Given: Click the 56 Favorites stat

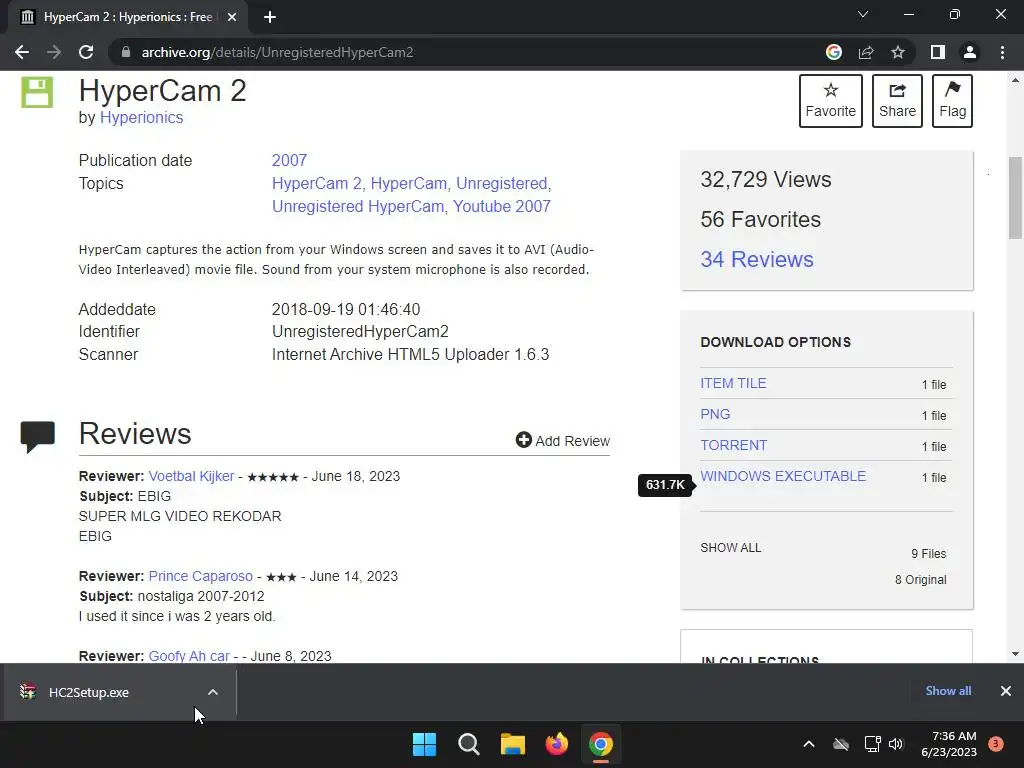Looking at the screenshot, I should point(760,219).
